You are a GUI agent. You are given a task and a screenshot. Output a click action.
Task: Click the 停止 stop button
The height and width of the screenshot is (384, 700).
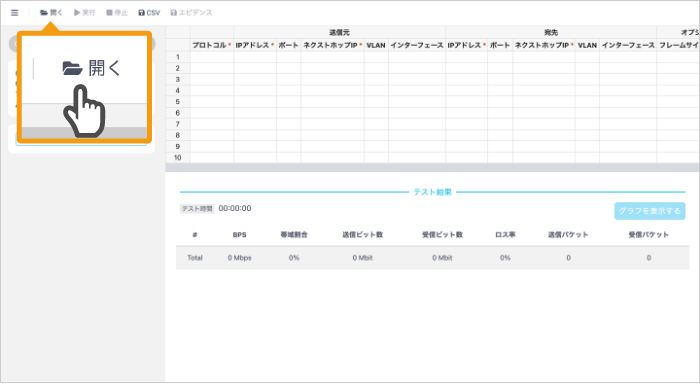117,13
